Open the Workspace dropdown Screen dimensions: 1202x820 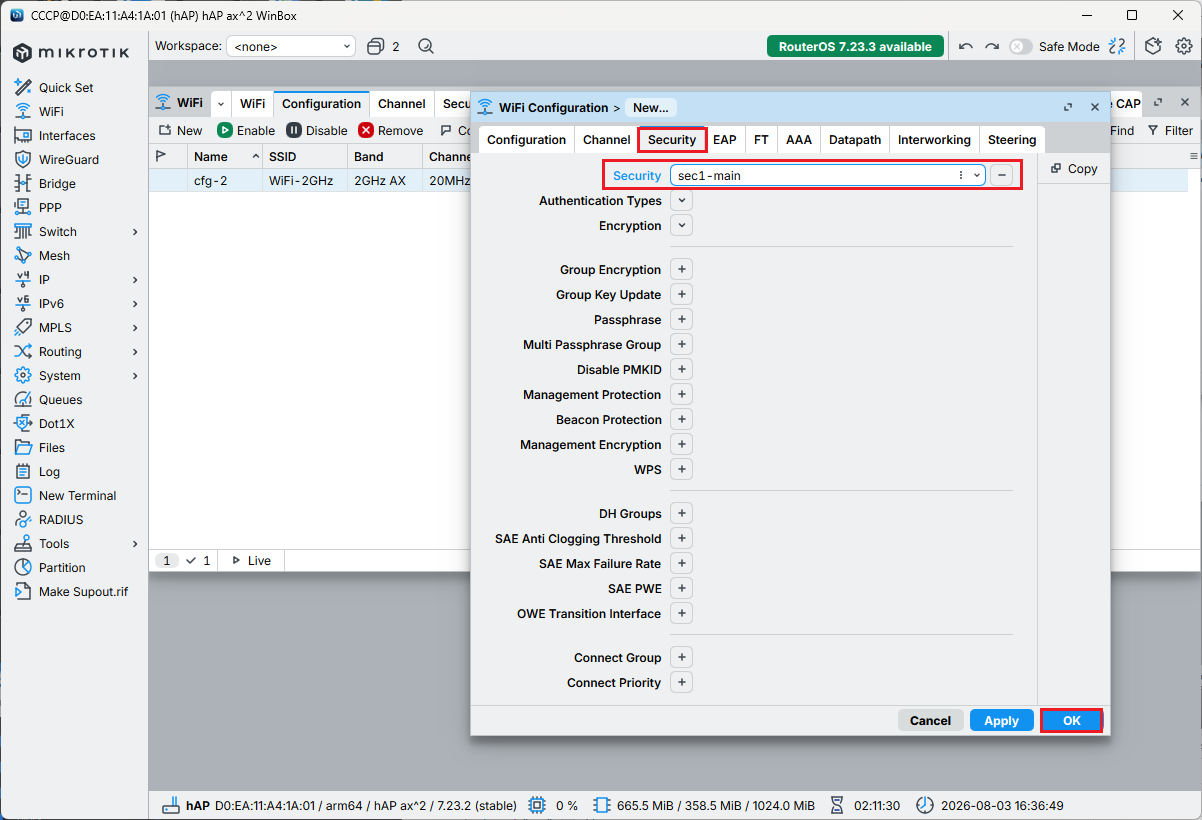(291, 46)
